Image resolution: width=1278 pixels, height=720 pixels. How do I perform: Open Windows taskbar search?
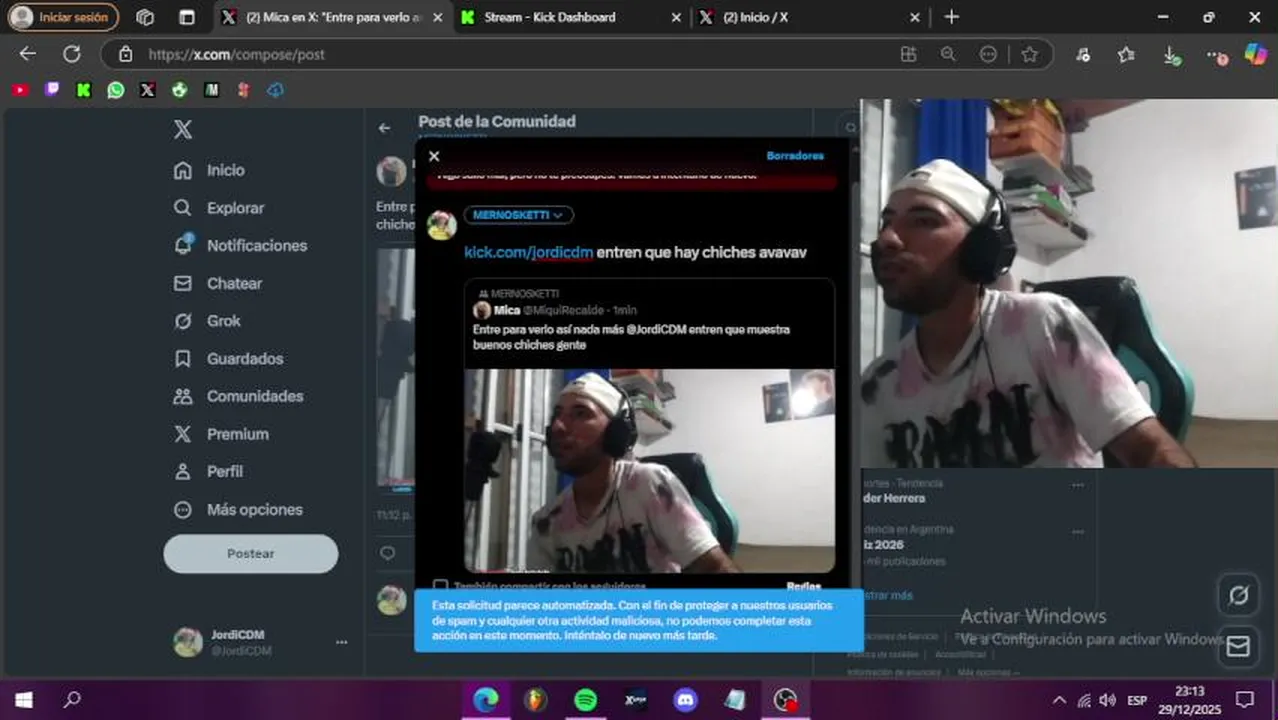pyautogui.click(x=72, y=700)
